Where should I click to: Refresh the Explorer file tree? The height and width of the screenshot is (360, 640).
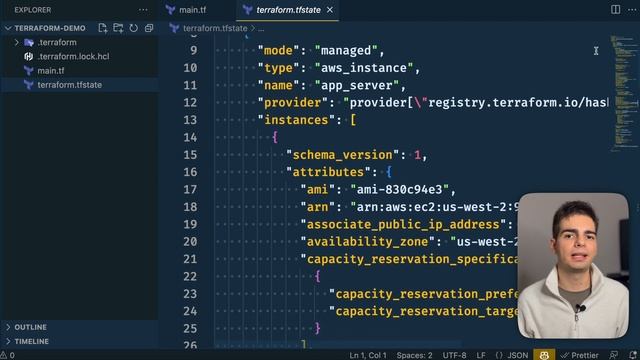(133, 28)
